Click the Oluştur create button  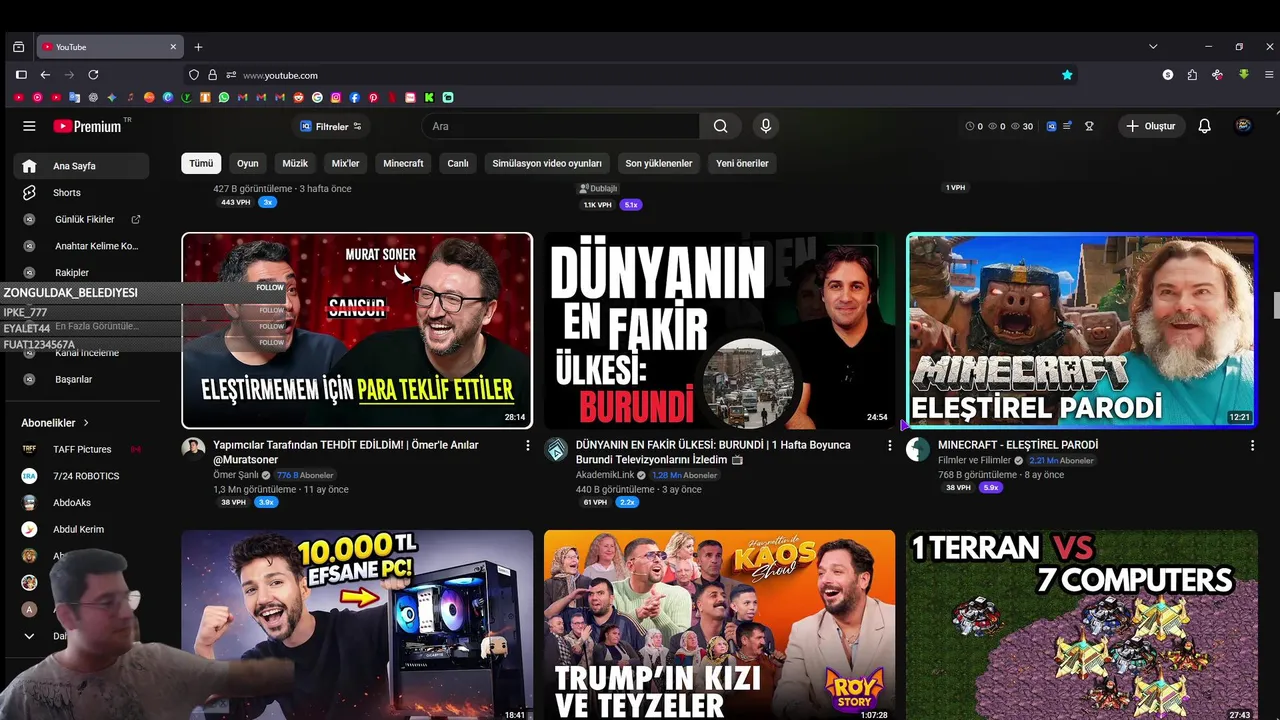pos(1151,126)
